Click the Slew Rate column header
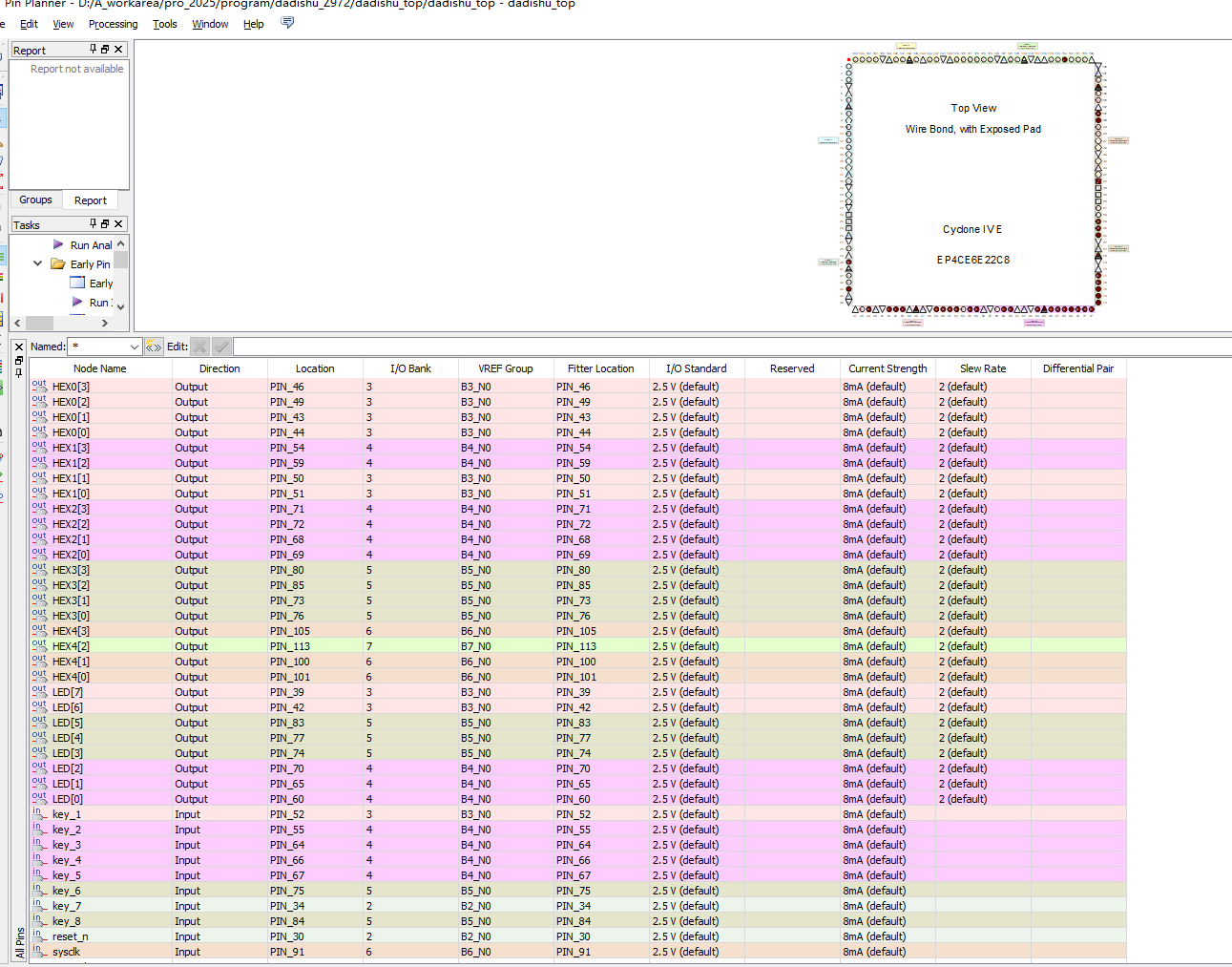The image size is (1232, 967). (983, 368)
